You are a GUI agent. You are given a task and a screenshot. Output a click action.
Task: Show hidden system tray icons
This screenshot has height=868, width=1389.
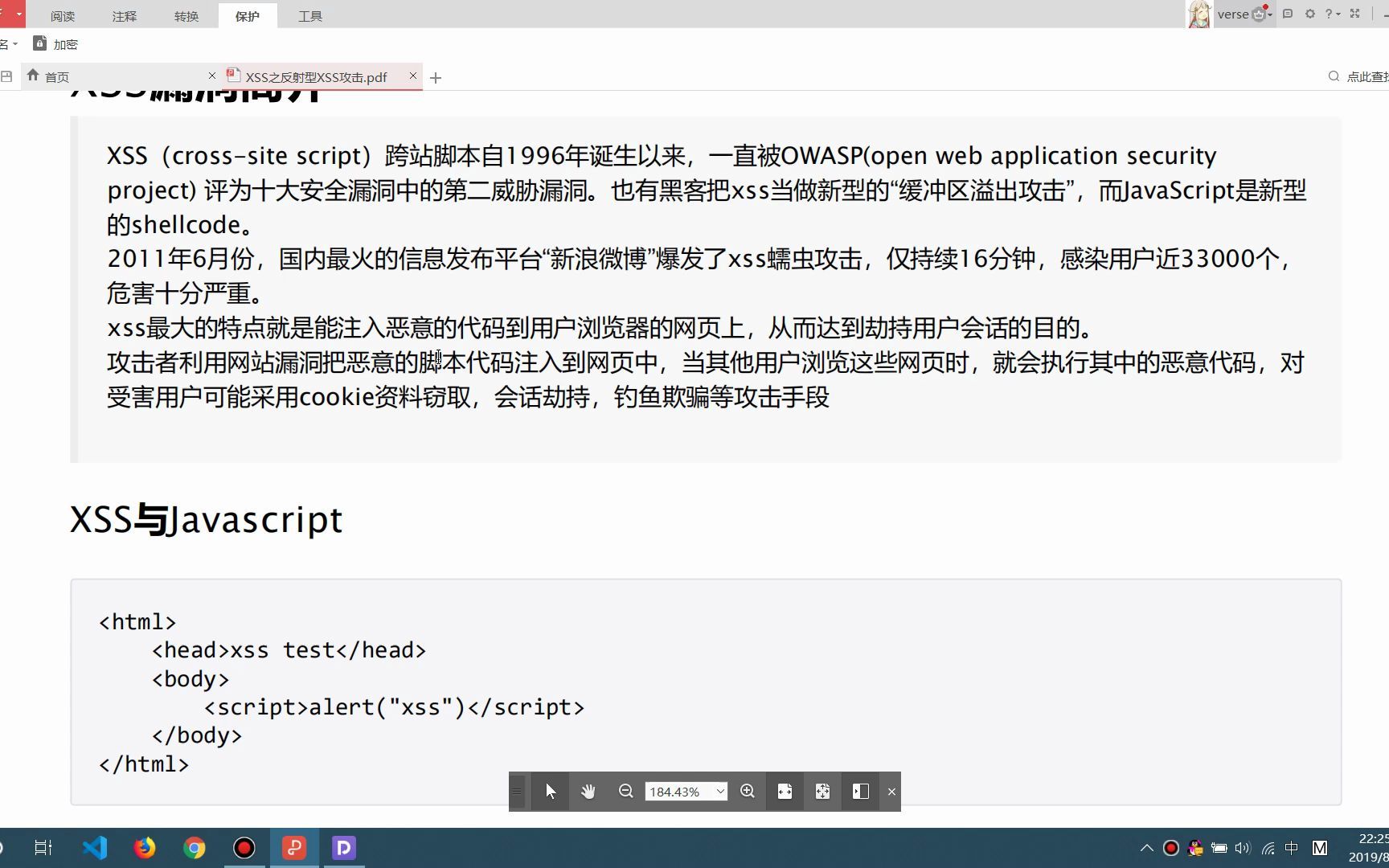point(1147,848)
